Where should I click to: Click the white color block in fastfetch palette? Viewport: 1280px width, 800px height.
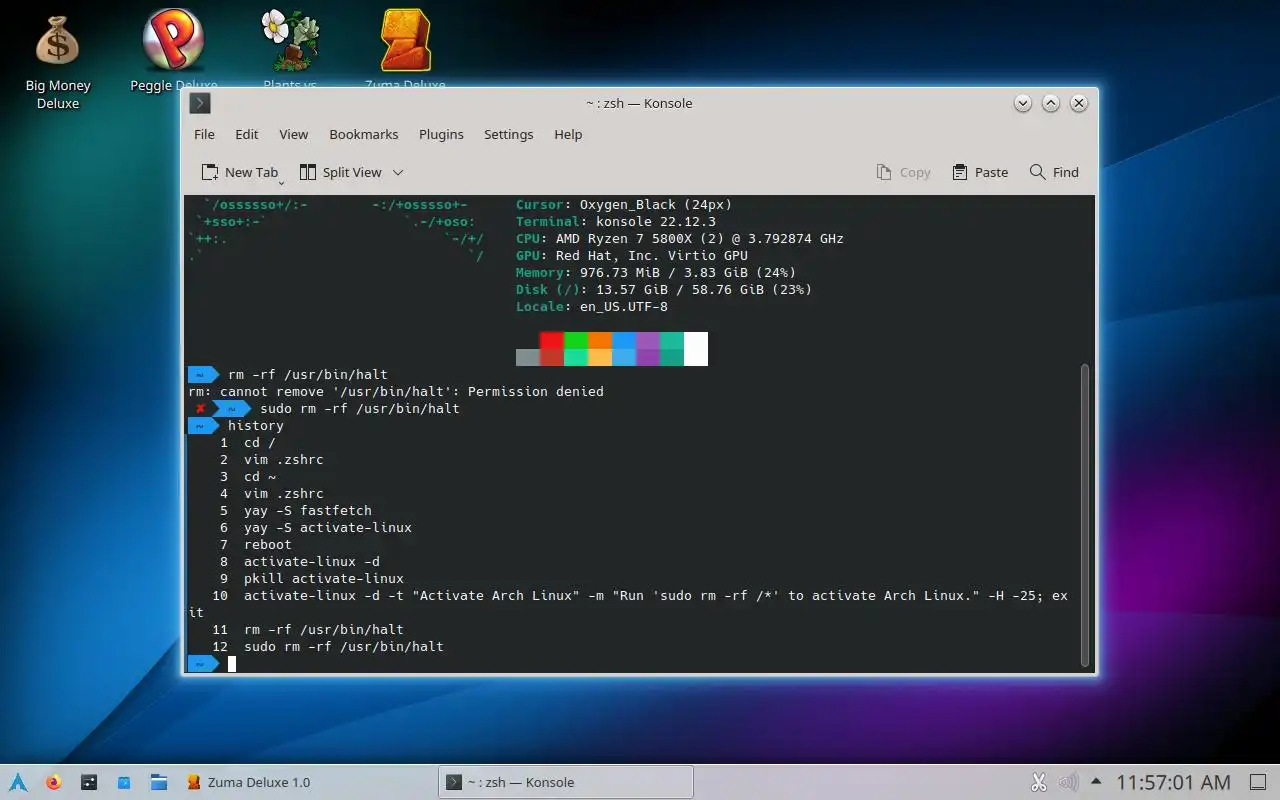pyautogui.click(x=696, y=349)
